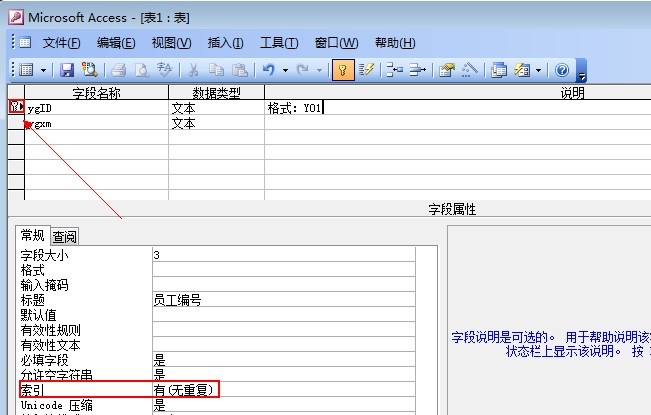The width and height of the screenshot is (651, 415).
Task: Open the Indexes lightning icon
Action: click(366, 70)
